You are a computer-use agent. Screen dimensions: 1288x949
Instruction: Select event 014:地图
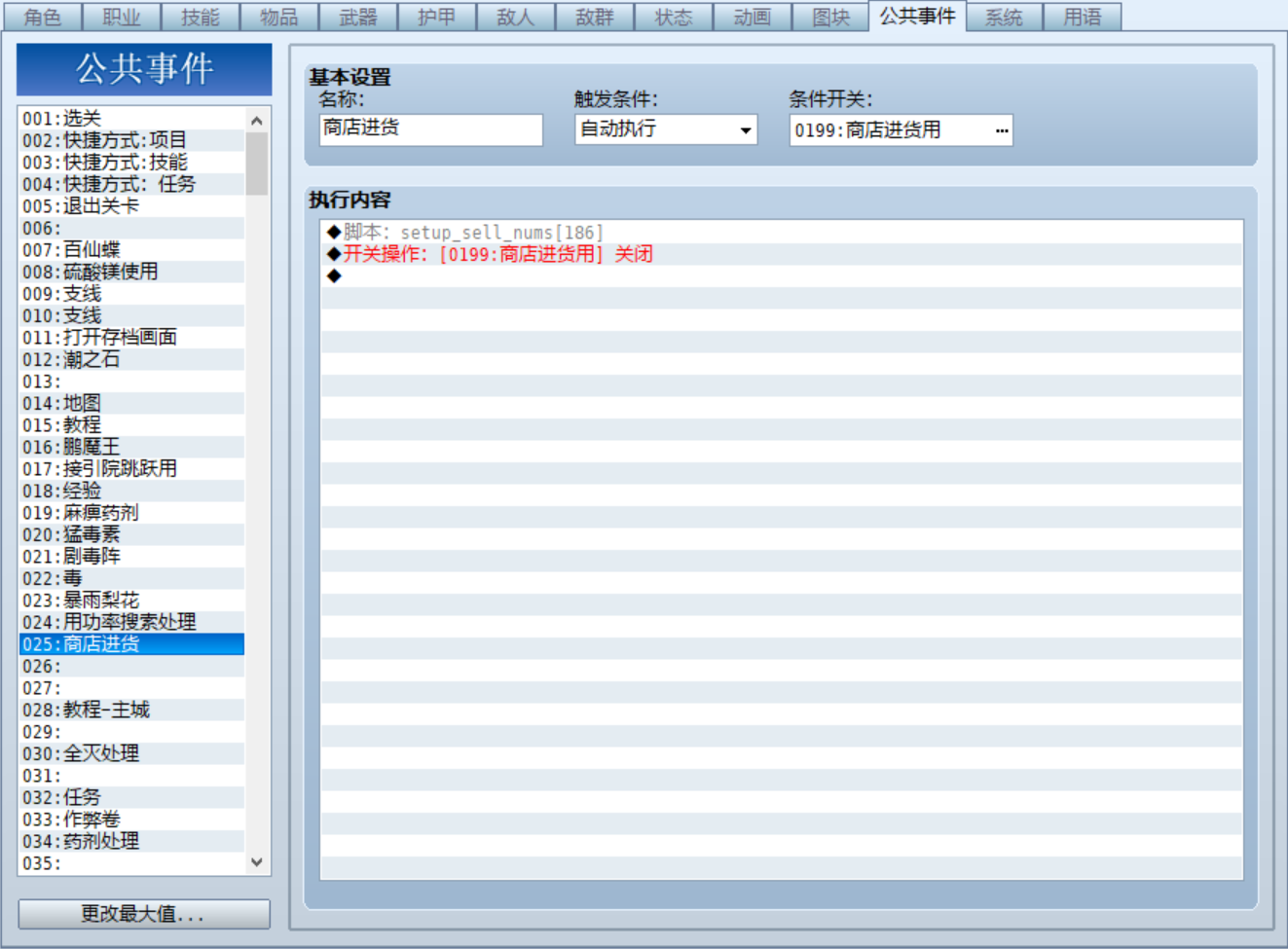131,403
